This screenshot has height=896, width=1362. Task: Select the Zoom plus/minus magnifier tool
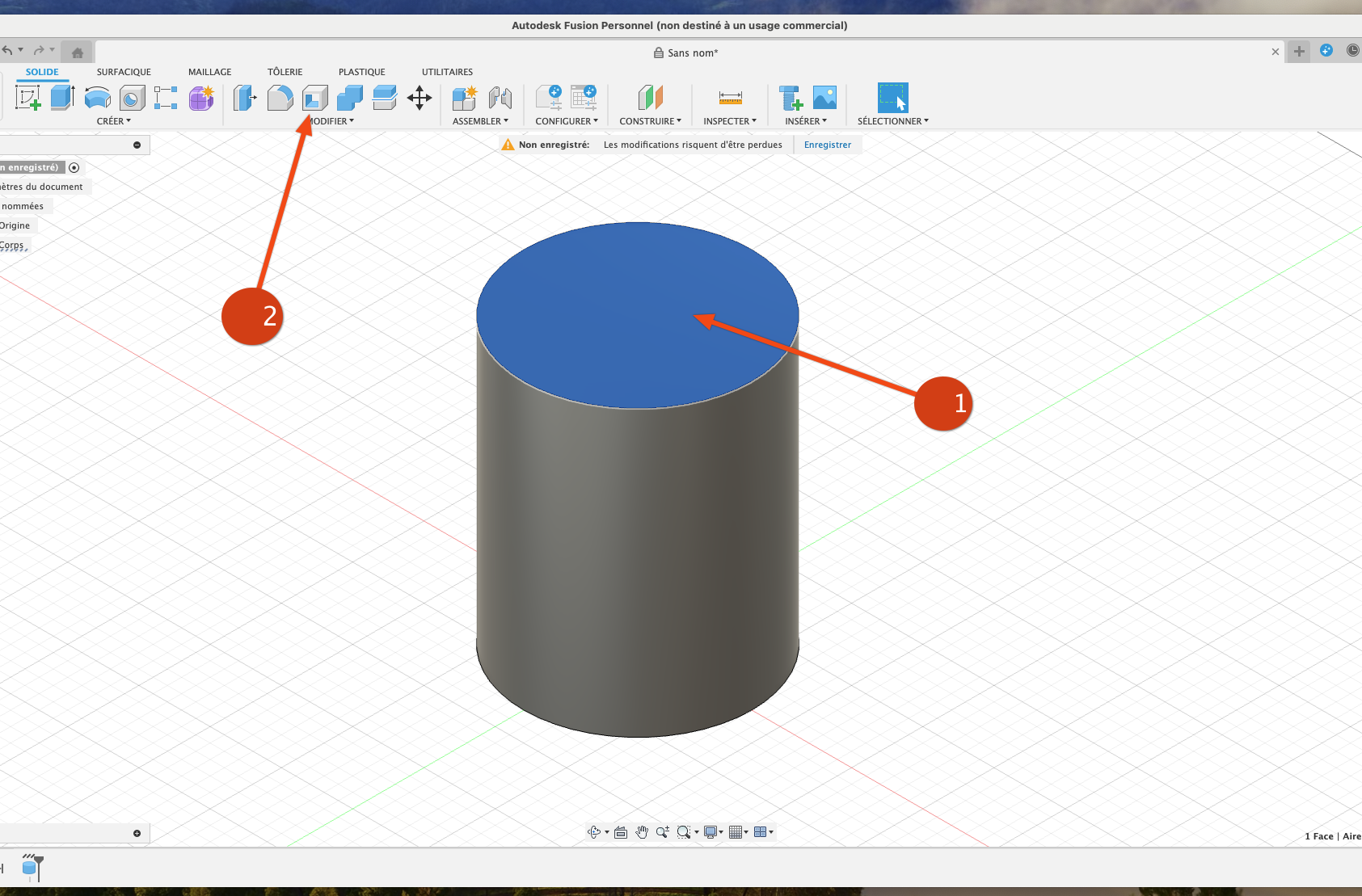click(663, 832)
